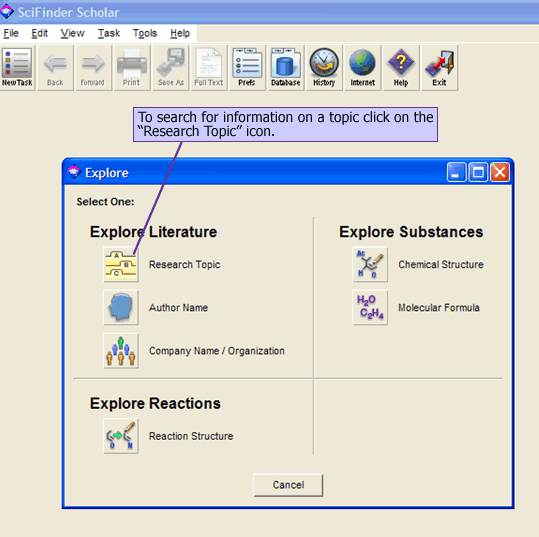Click the New Task toolbar icon

point(17,68)
